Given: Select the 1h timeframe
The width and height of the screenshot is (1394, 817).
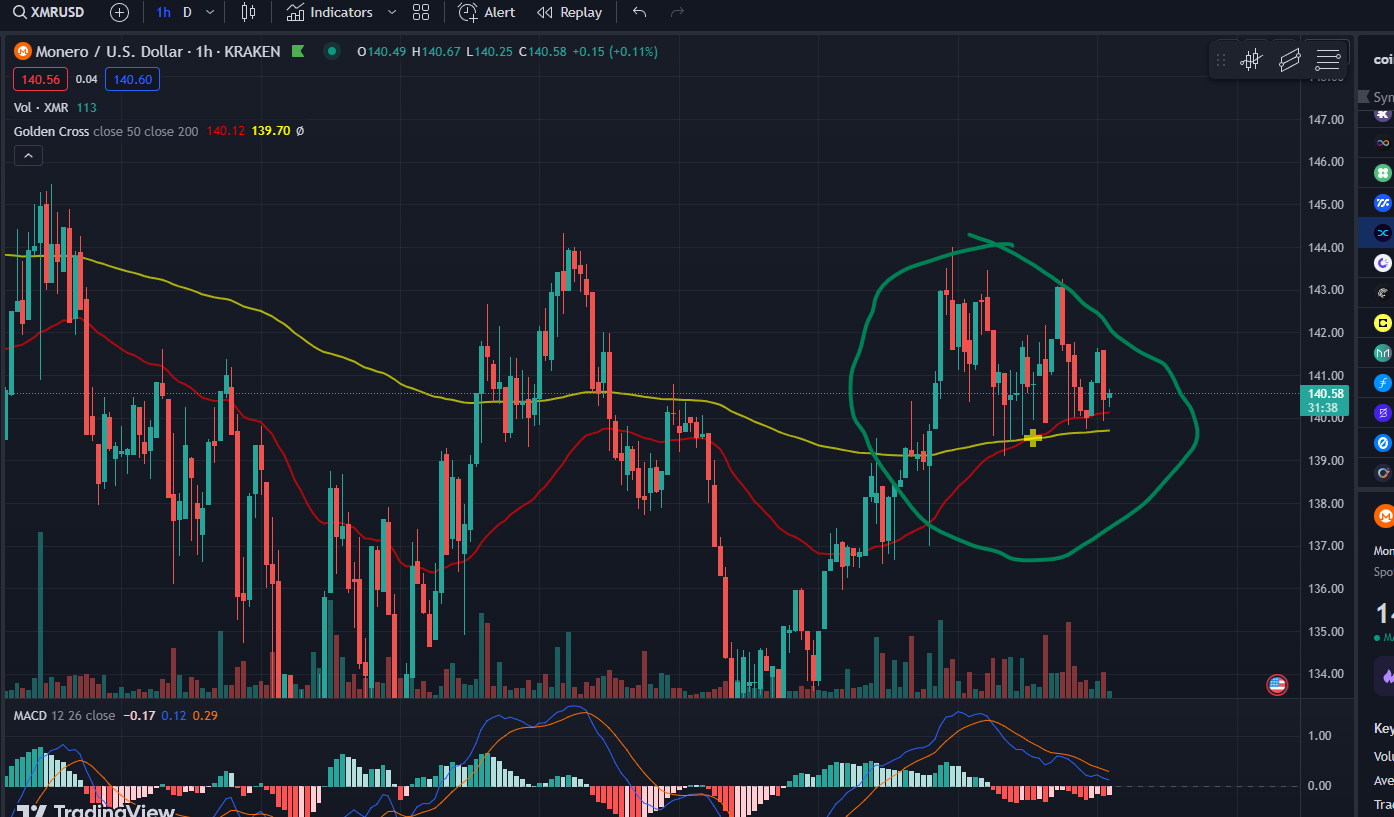Looking at the screenshot, I should click(x=163, y=12).
